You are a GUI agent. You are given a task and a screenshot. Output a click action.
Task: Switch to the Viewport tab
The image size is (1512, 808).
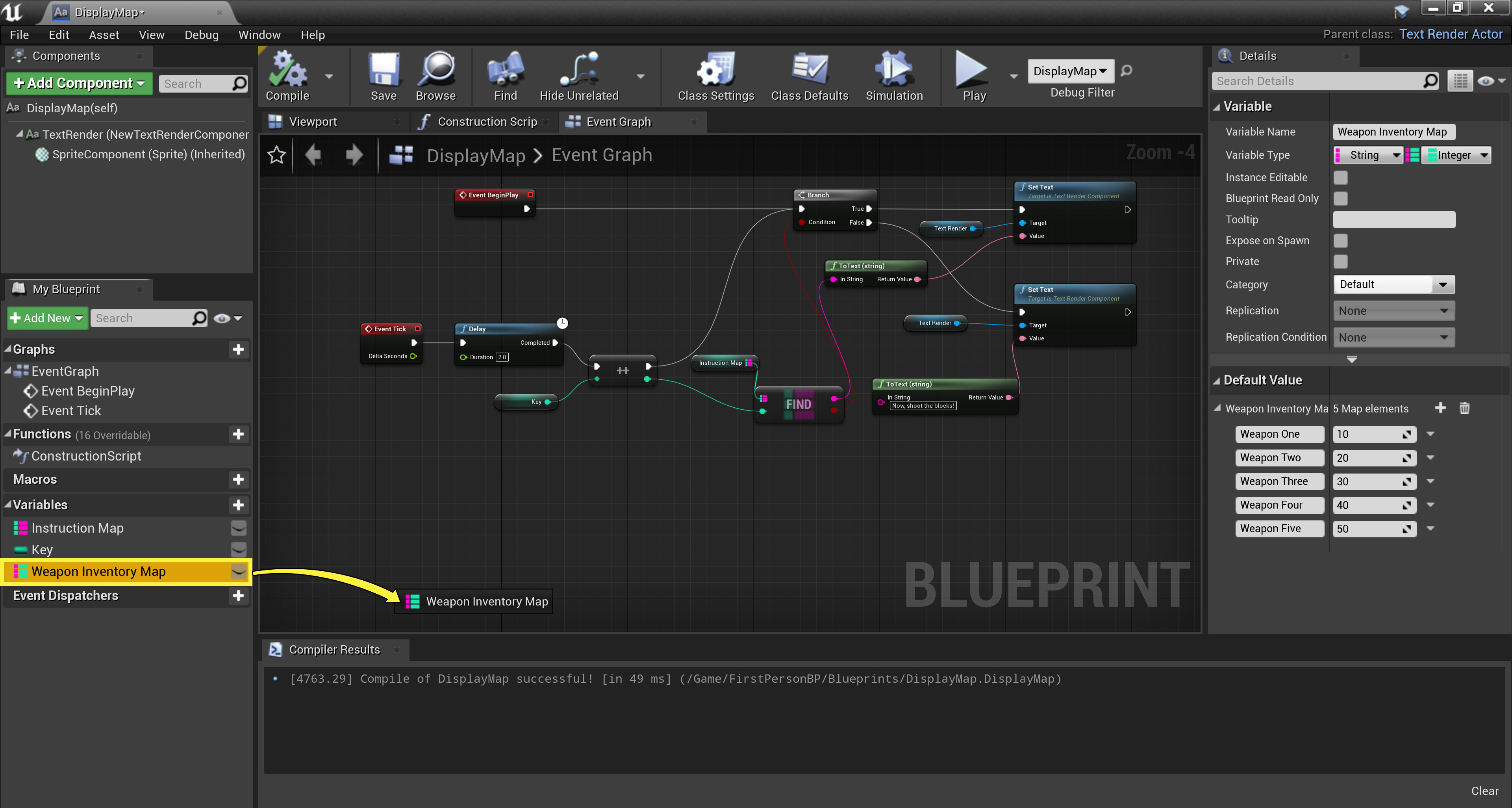coord(313,122)
